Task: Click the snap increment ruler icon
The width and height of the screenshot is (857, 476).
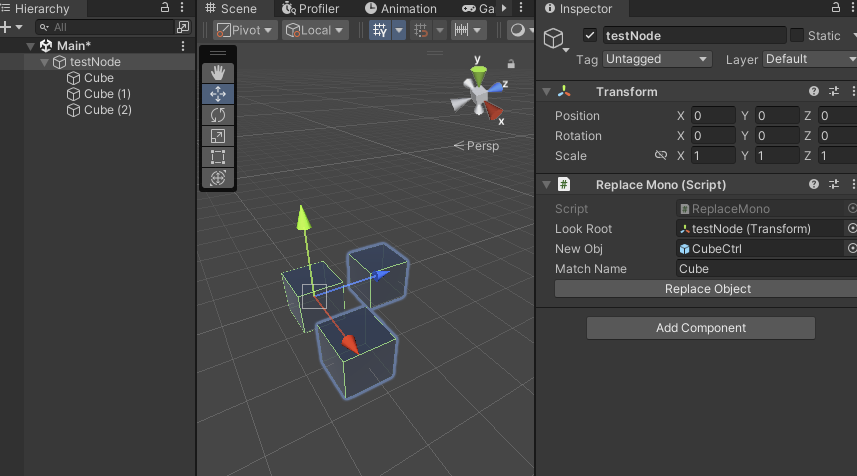Action: [x=461, y=30]
